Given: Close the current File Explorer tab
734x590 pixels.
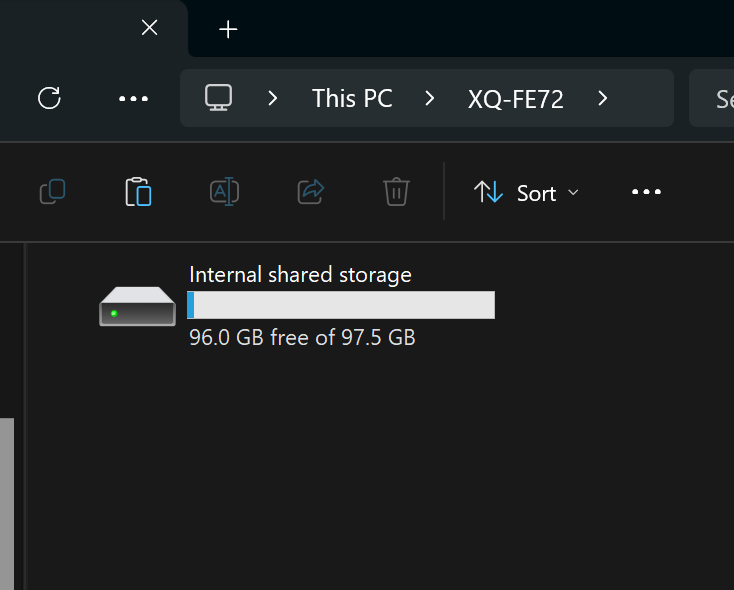Looking at the screenshot, I should [x=149, y=28].
